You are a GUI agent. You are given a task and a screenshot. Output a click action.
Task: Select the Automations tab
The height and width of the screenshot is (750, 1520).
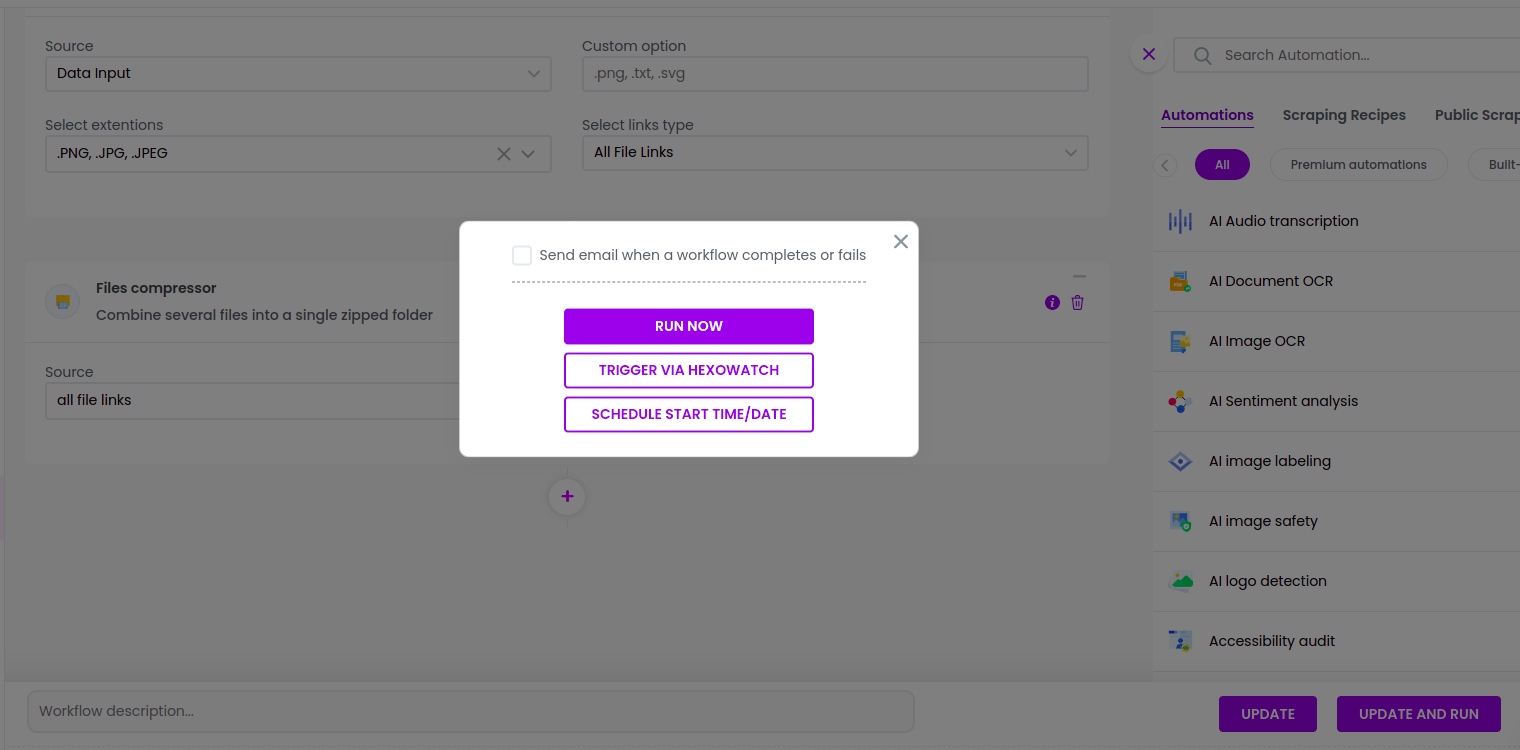point(1207,115)
